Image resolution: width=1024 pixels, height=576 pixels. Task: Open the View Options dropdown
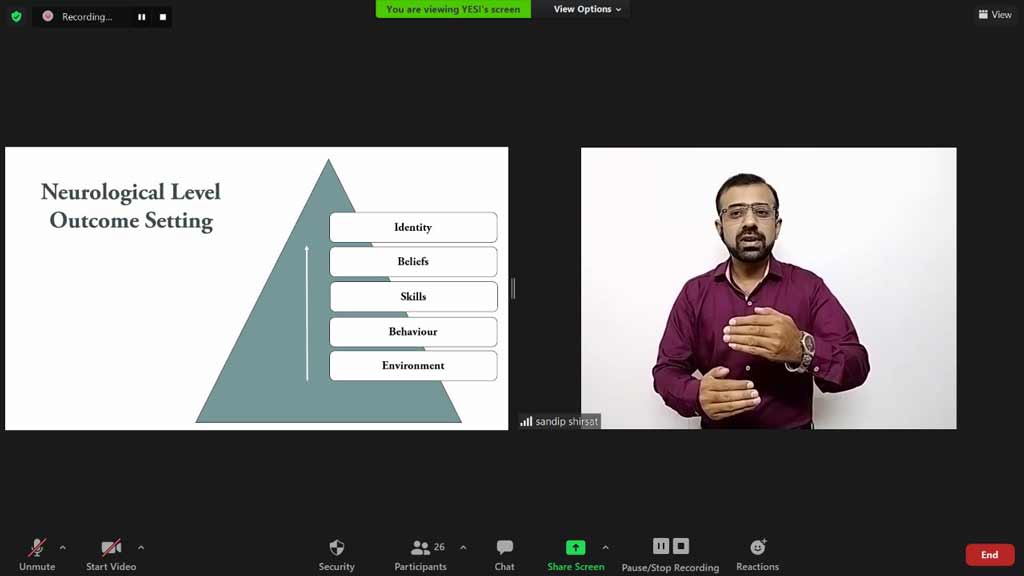click(x=581, y=9)
